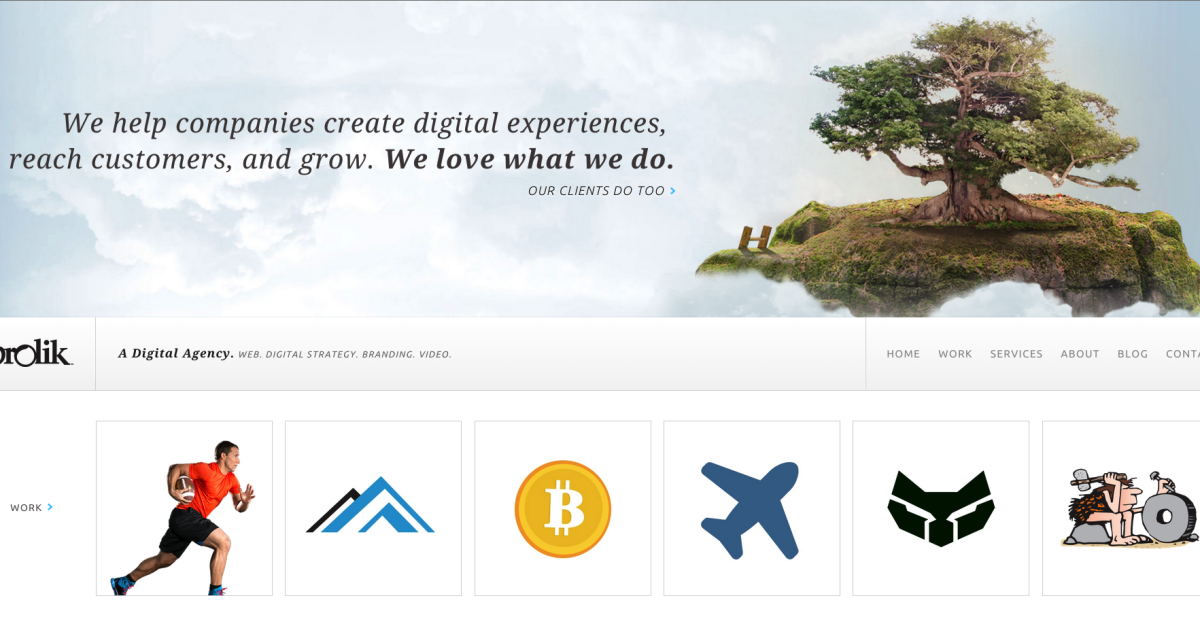The height and width of the screenshot is (630, 1200).
Task: Click the arrow after OUR CLIENTS DO TOO
Action: click(673, 190)
